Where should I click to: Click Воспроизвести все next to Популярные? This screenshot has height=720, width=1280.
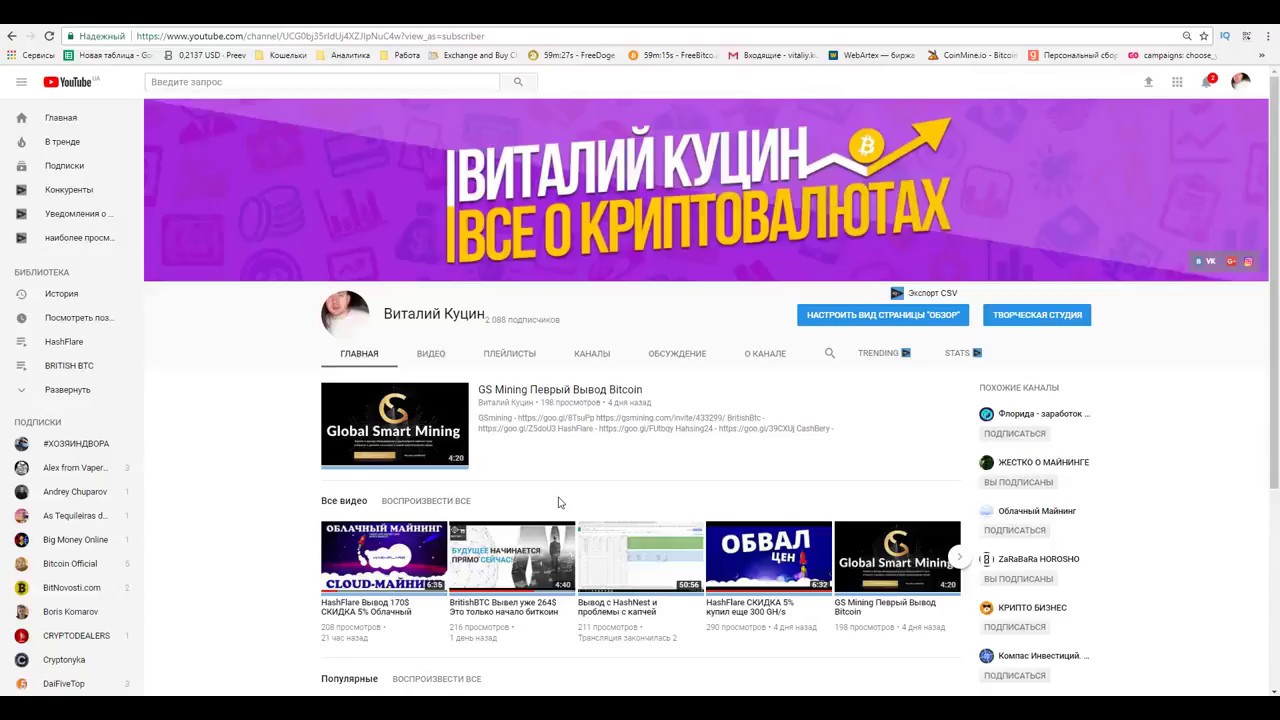(x=437, y=679)
